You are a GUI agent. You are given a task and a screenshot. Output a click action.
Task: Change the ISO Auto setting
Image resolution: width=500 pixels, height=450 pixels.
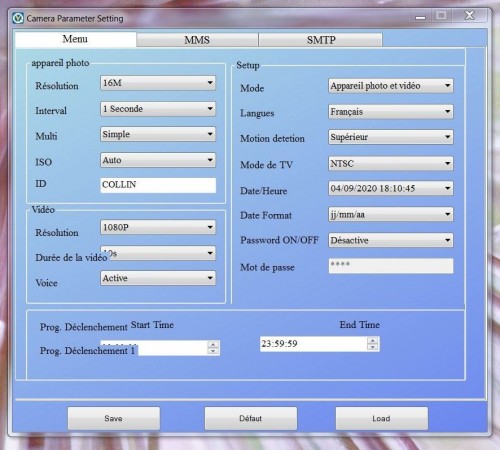point(158,160)
